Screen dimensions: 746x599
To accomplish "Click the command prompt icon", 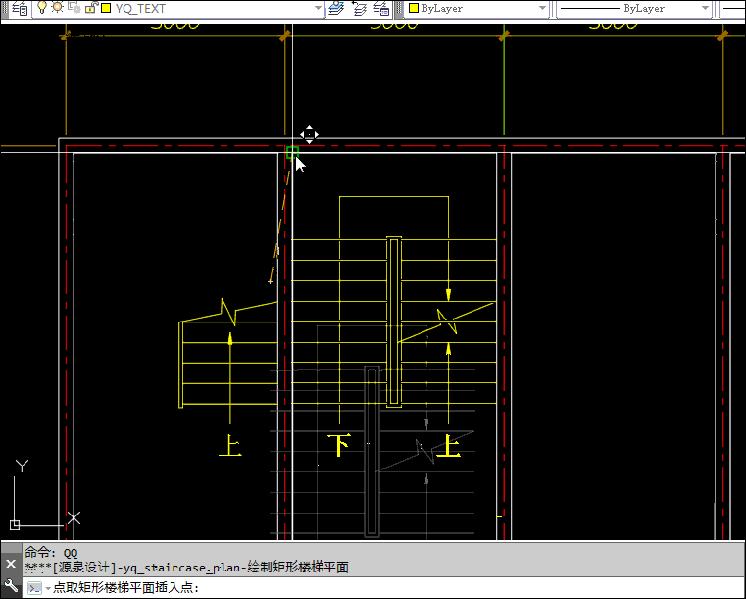I will pos(34,588).
